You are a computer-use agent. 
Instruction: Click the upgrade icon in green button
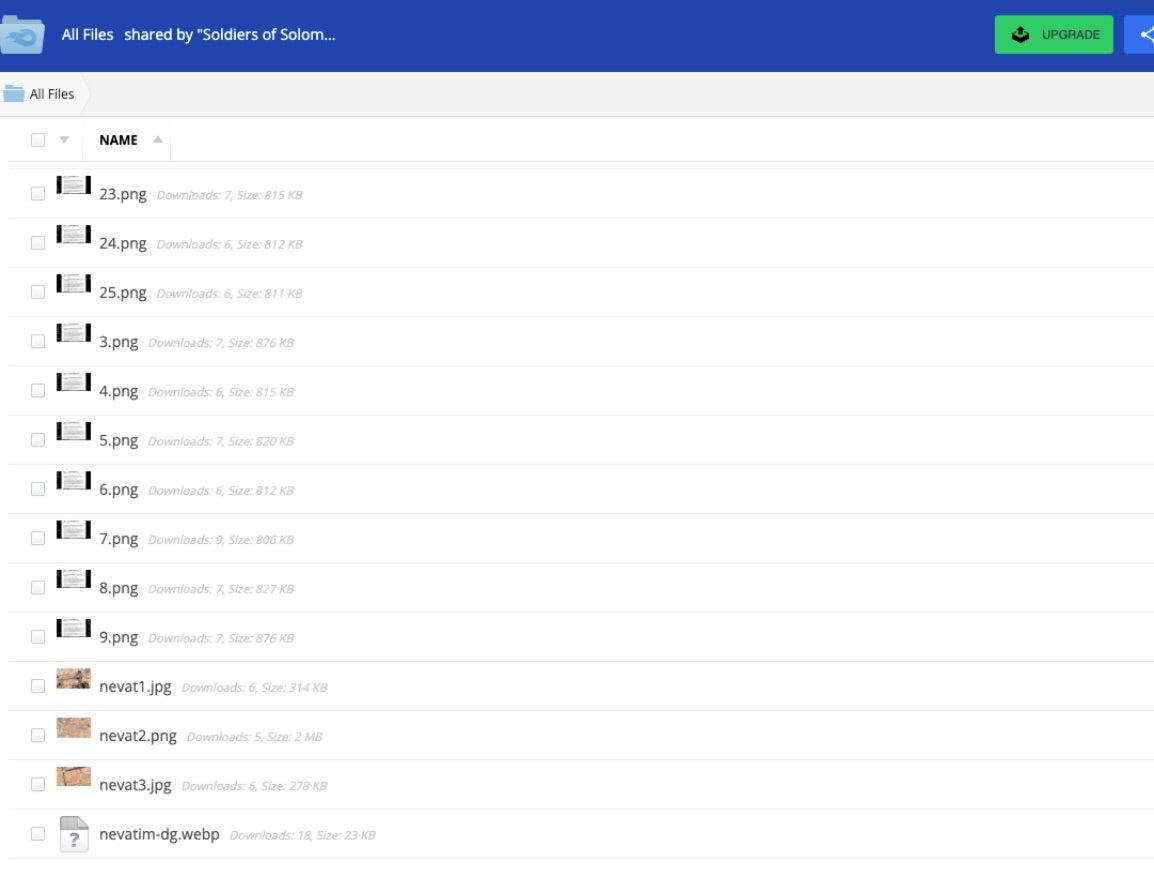point(1020,34)
